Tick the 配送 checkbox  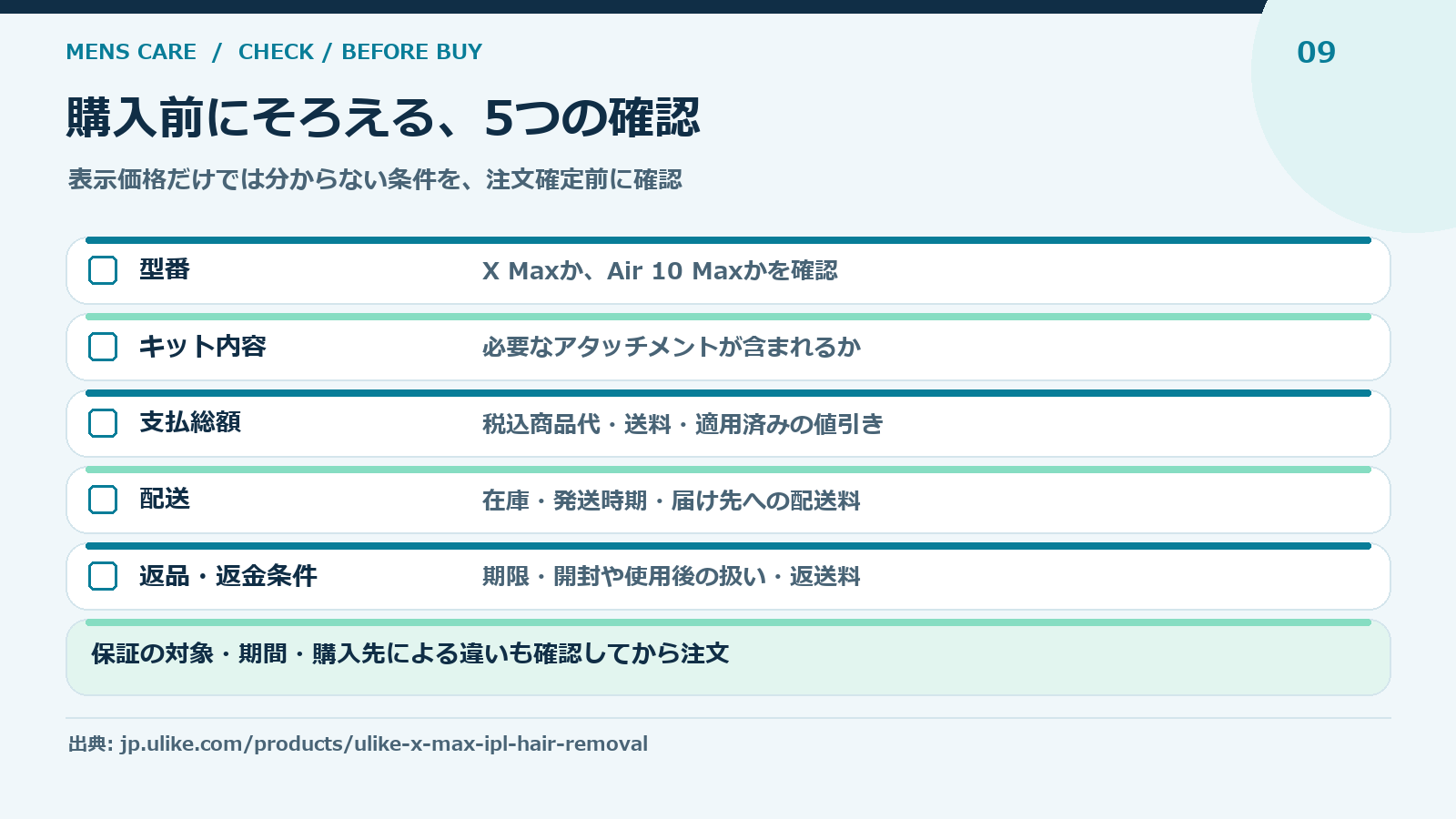pyautogui.click(x=103, y=500)
